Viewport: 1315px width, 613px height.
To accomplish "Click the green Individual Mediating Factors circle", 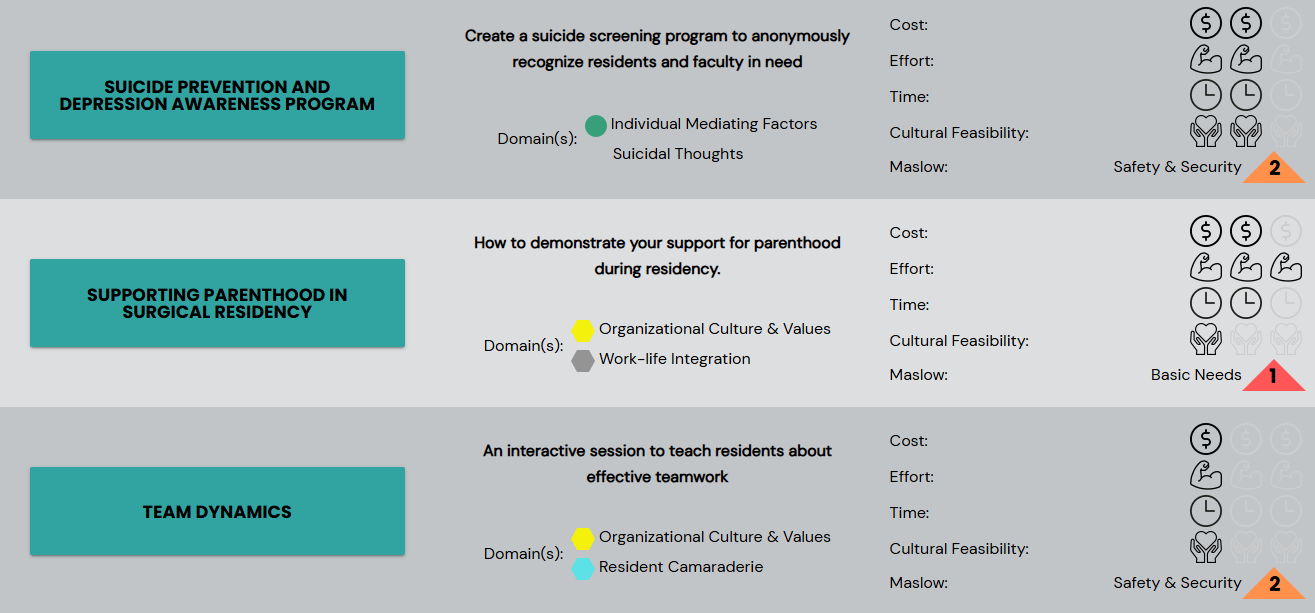I will [595, 125].
